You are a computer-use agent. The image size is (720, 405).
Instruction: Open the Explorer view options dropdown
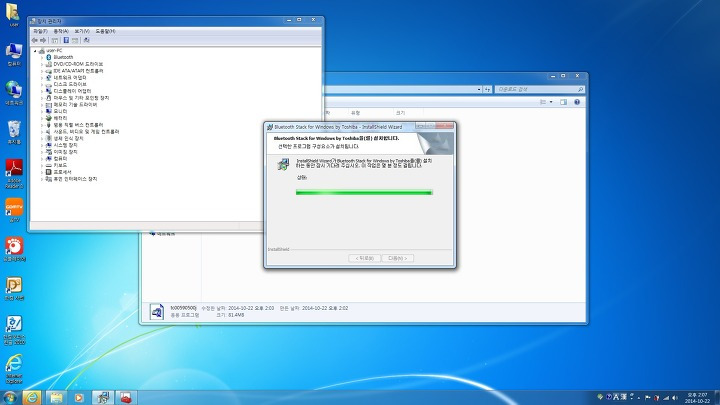tap(551, 102)
